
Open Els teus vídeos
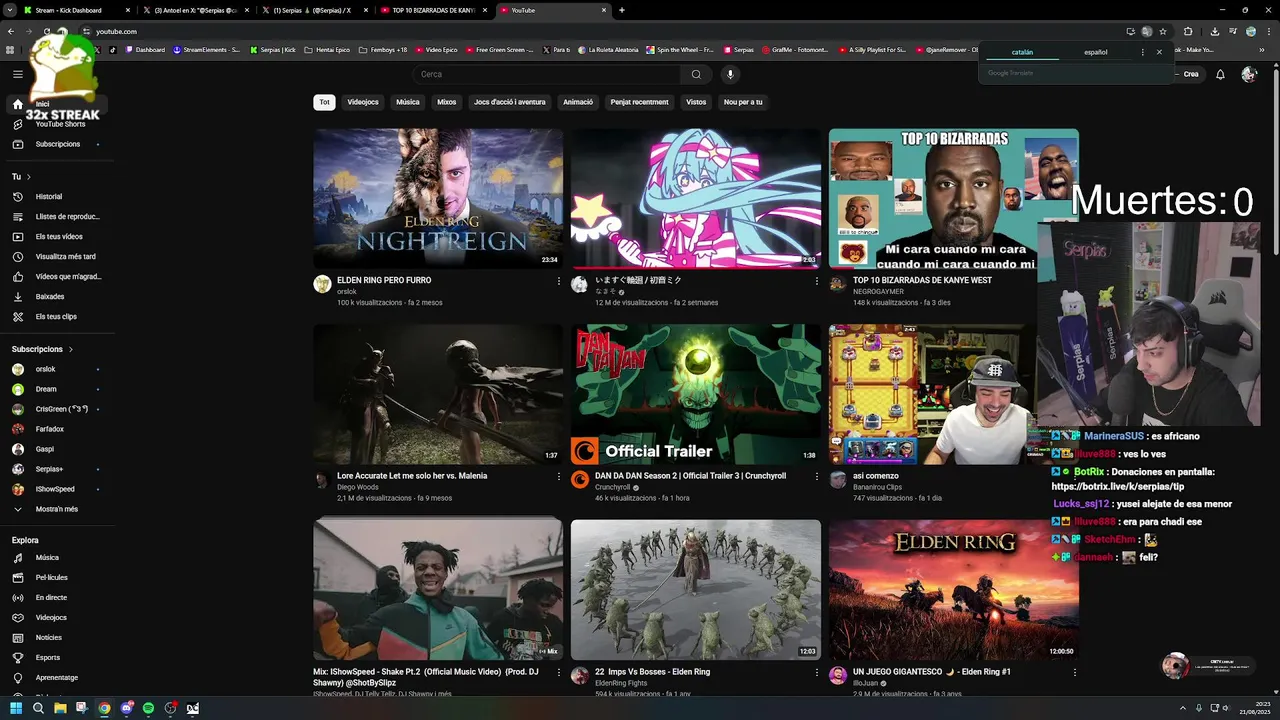[x=57, y=237]
